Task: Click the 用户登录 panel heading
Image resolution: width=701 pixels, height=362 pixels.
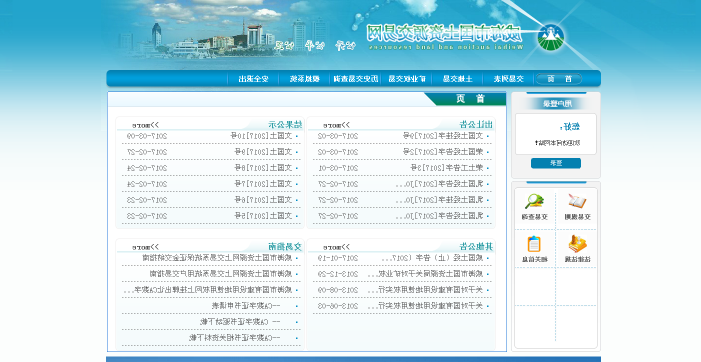Action: coord(557,104)
